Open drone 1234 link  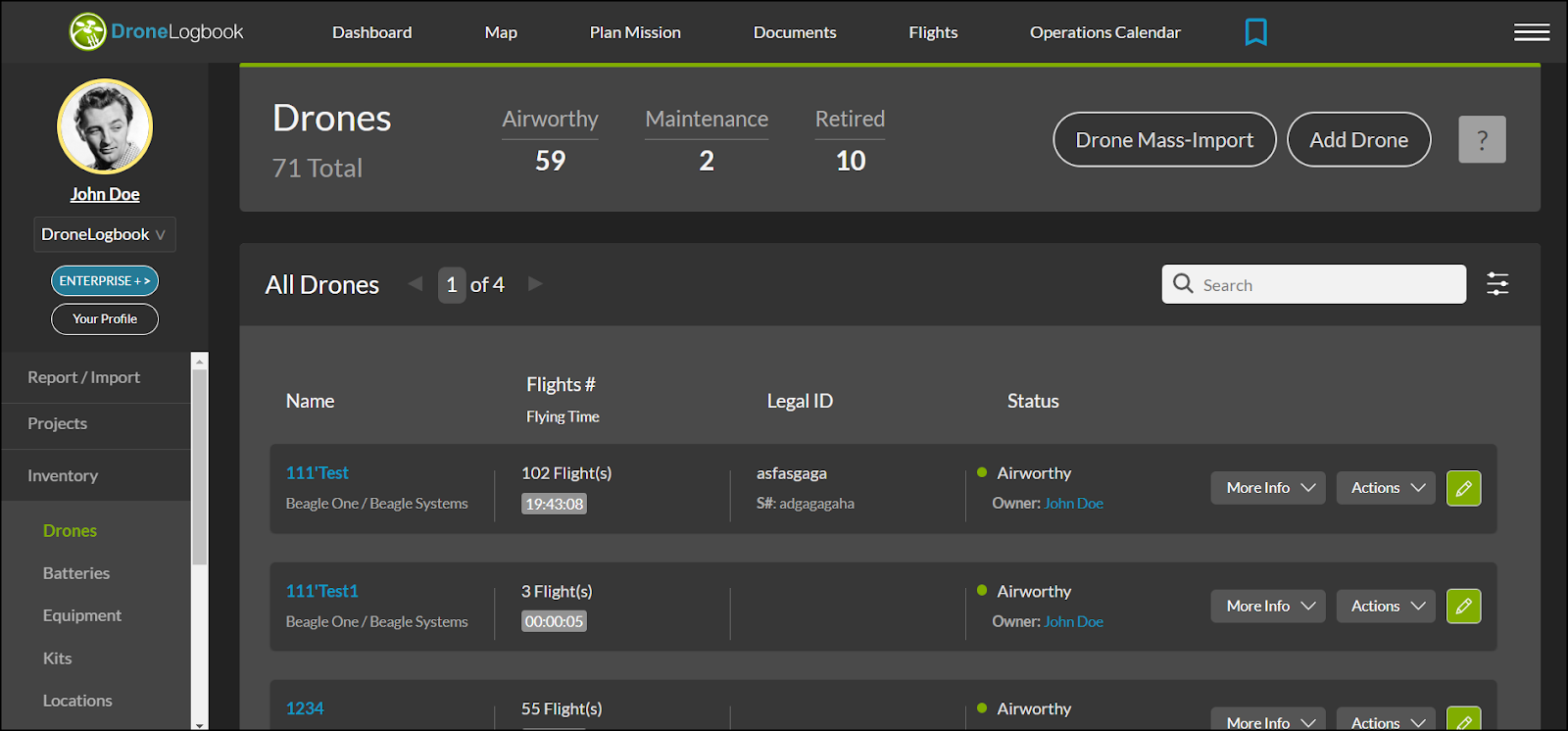[x=305, y=708]
